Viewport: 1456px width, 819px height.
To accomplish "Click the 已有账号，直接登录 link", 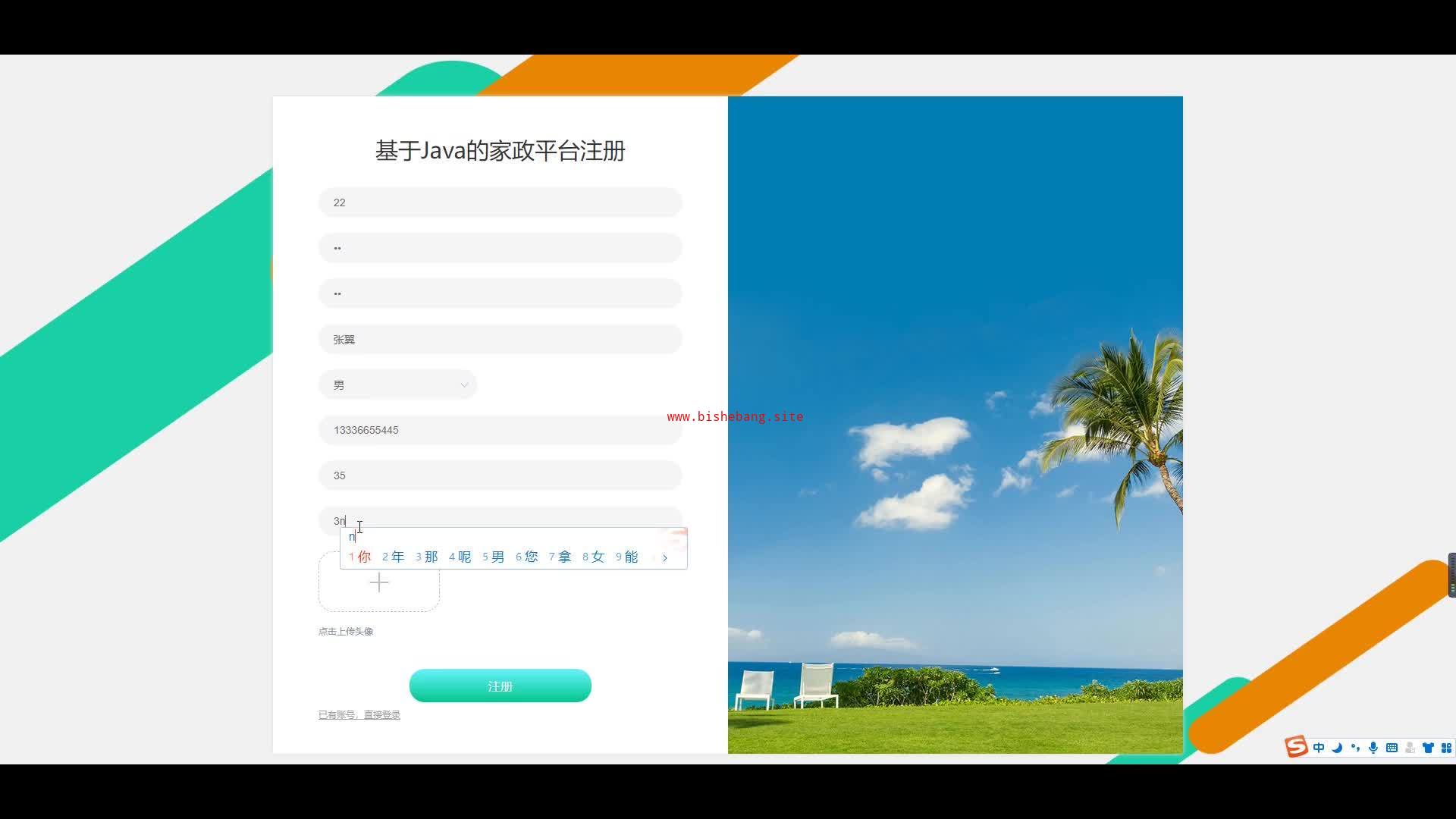I will tap(359, 714).
